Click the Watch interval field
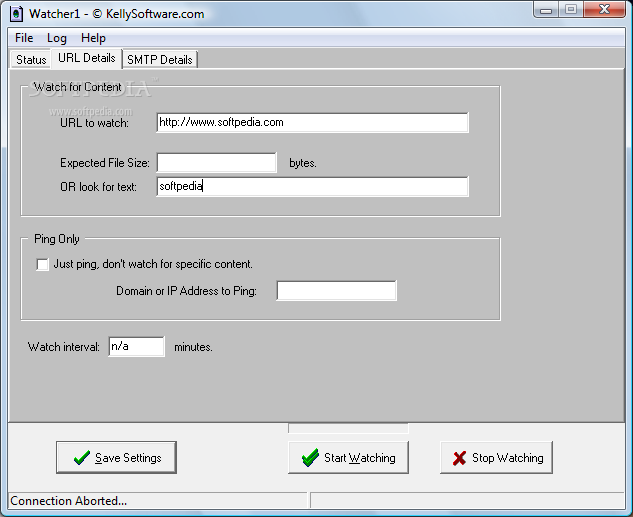The height and width of the screenshot is (517, 633). pyautogui.click(x=136, y=346)
